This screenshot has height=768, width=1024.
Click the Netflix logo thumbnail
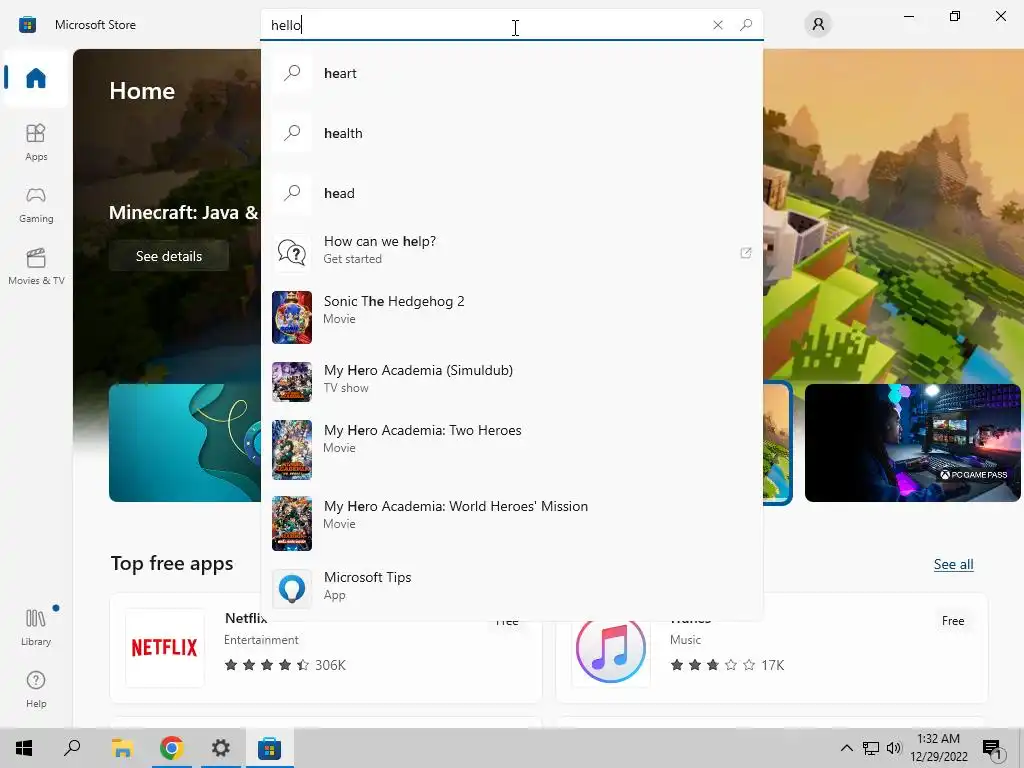pos(165,648)
